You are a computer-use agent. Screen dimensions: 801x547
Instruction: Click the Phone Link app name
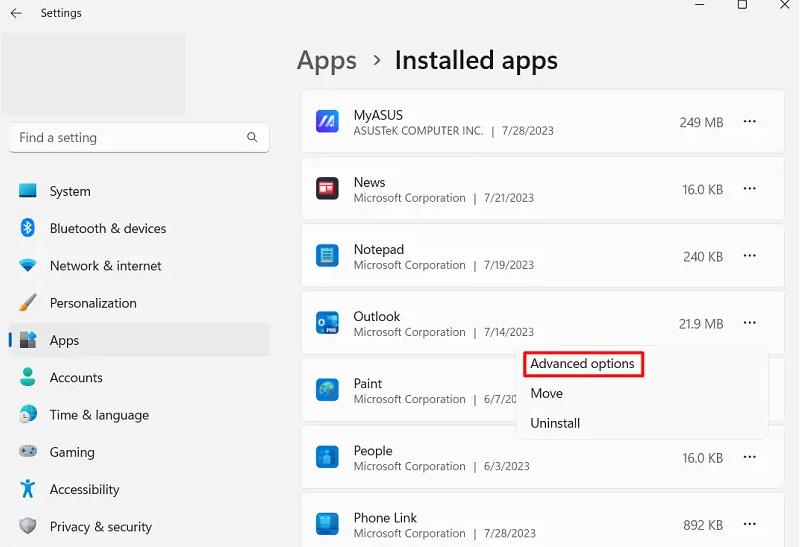click(385, 517)
